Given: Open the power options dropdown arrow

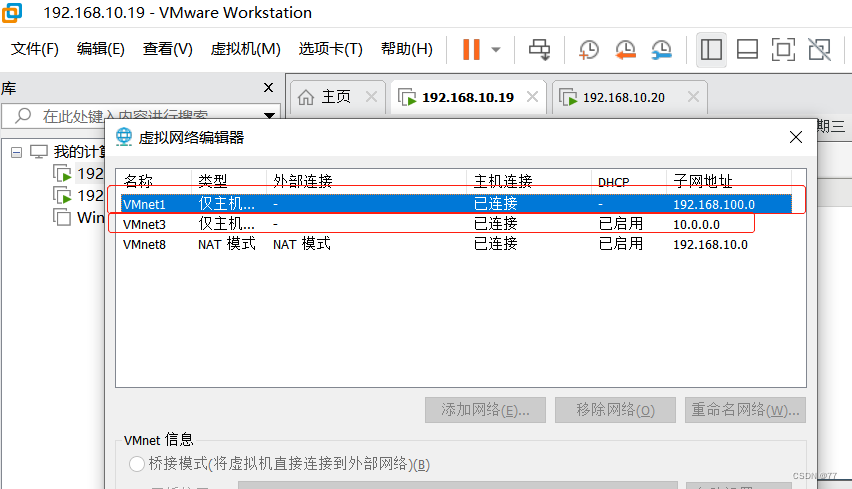Looking at the screenshot, I should point(496,49).
